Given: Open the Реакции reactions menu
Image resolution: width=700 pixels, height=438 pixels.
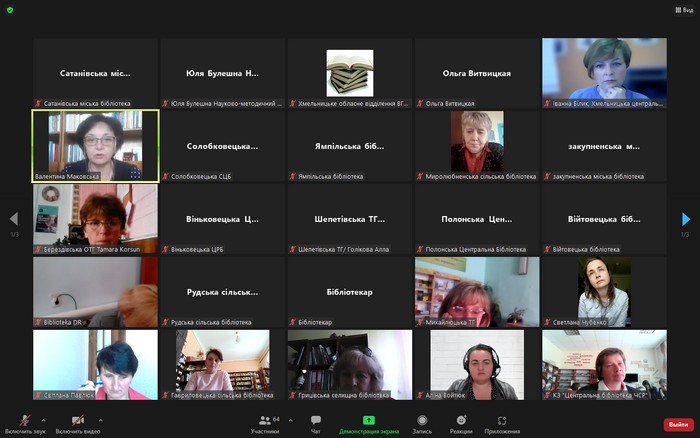Looking at the screenshot, I should pyautogui.click(x=461, y=424).
